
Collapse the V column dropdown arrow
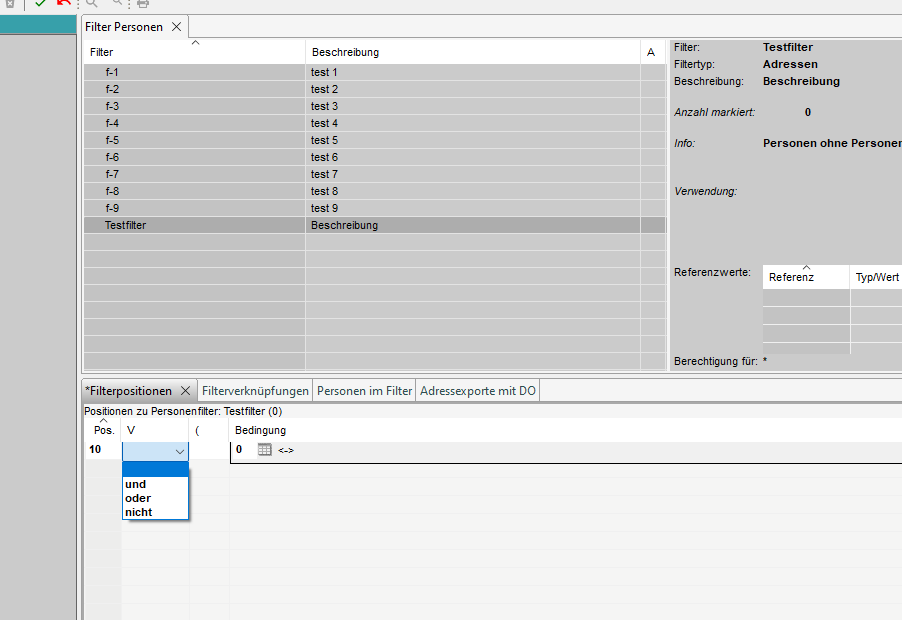click(179, 451)
